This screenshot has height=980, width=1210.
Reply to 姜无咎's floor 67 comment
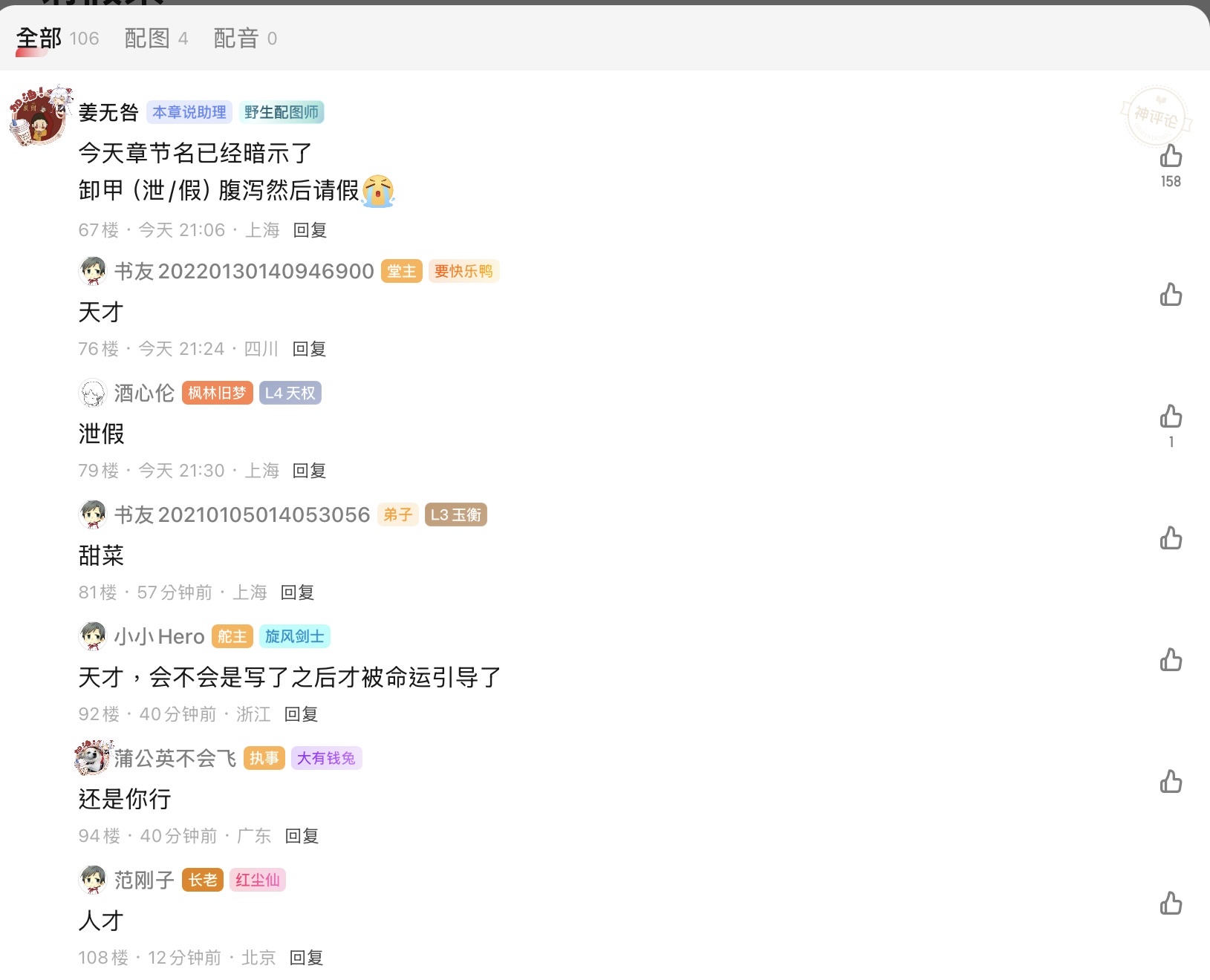(310, 230)
